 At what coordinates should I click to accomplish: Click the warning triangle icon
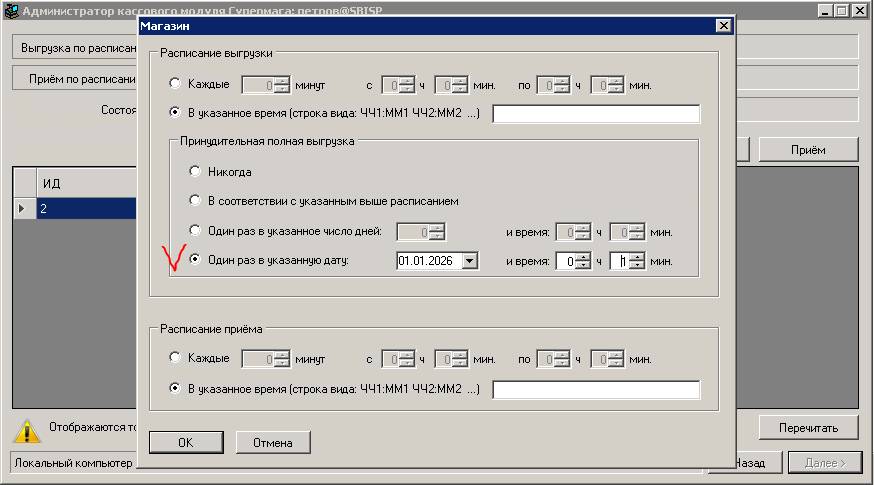[27, 431]
